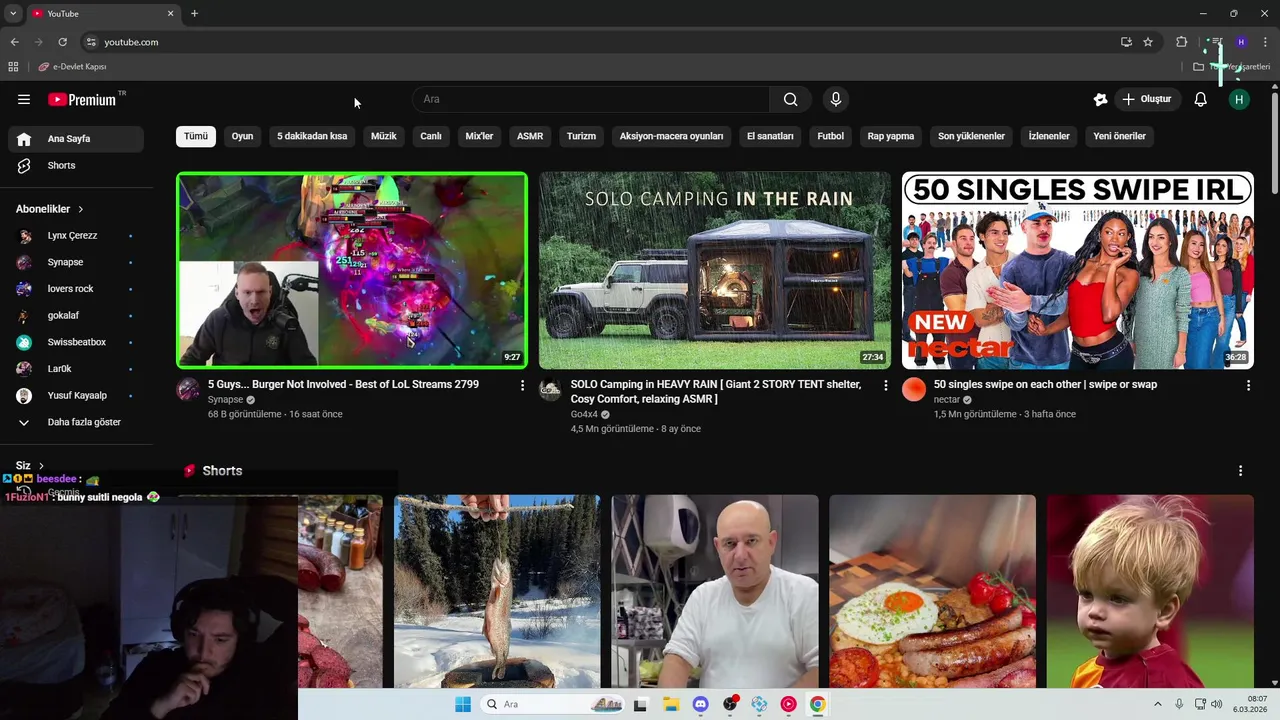Open the breakfast plate Shorts thumbnail

coord(932,591)
